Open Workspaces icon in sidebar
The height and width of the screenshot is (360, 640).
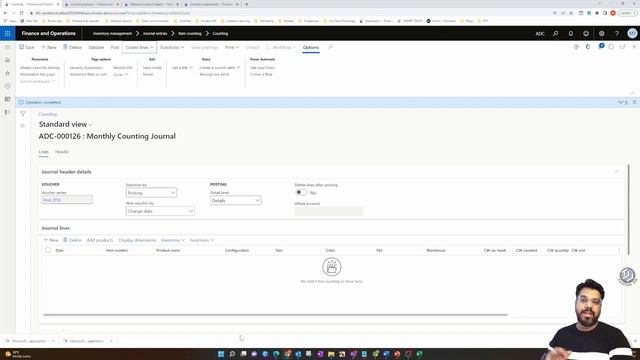click(7, 99)
